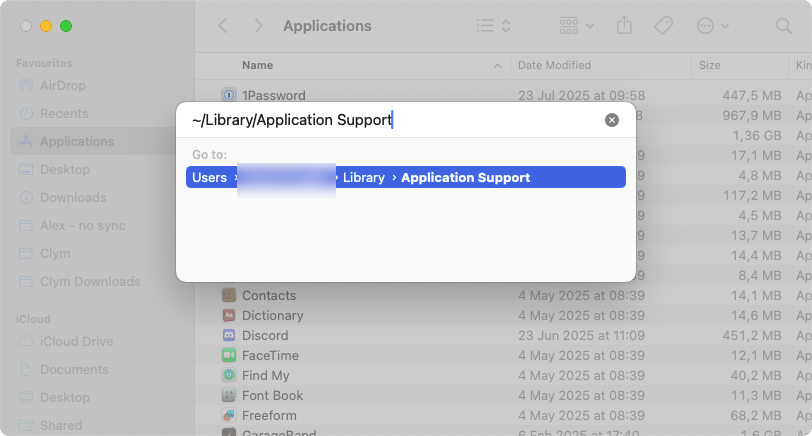This screenshot has height=436, width=812.
Task: Click the Discord app icon
Action: pos(228,336)
